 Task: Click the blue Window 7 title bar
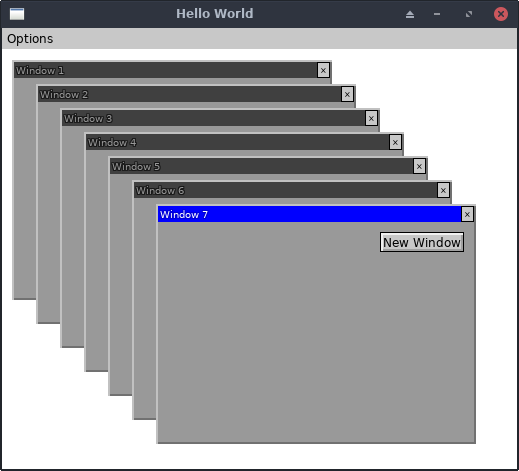[x=309, y=214]
